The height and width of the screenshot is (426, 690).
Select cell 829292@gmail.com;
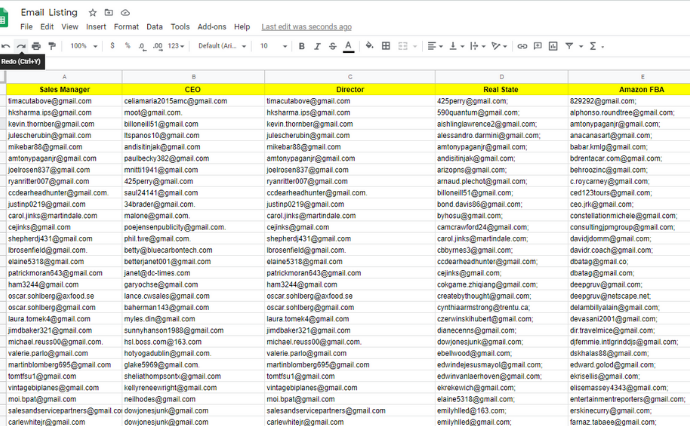tap(629, 101)
